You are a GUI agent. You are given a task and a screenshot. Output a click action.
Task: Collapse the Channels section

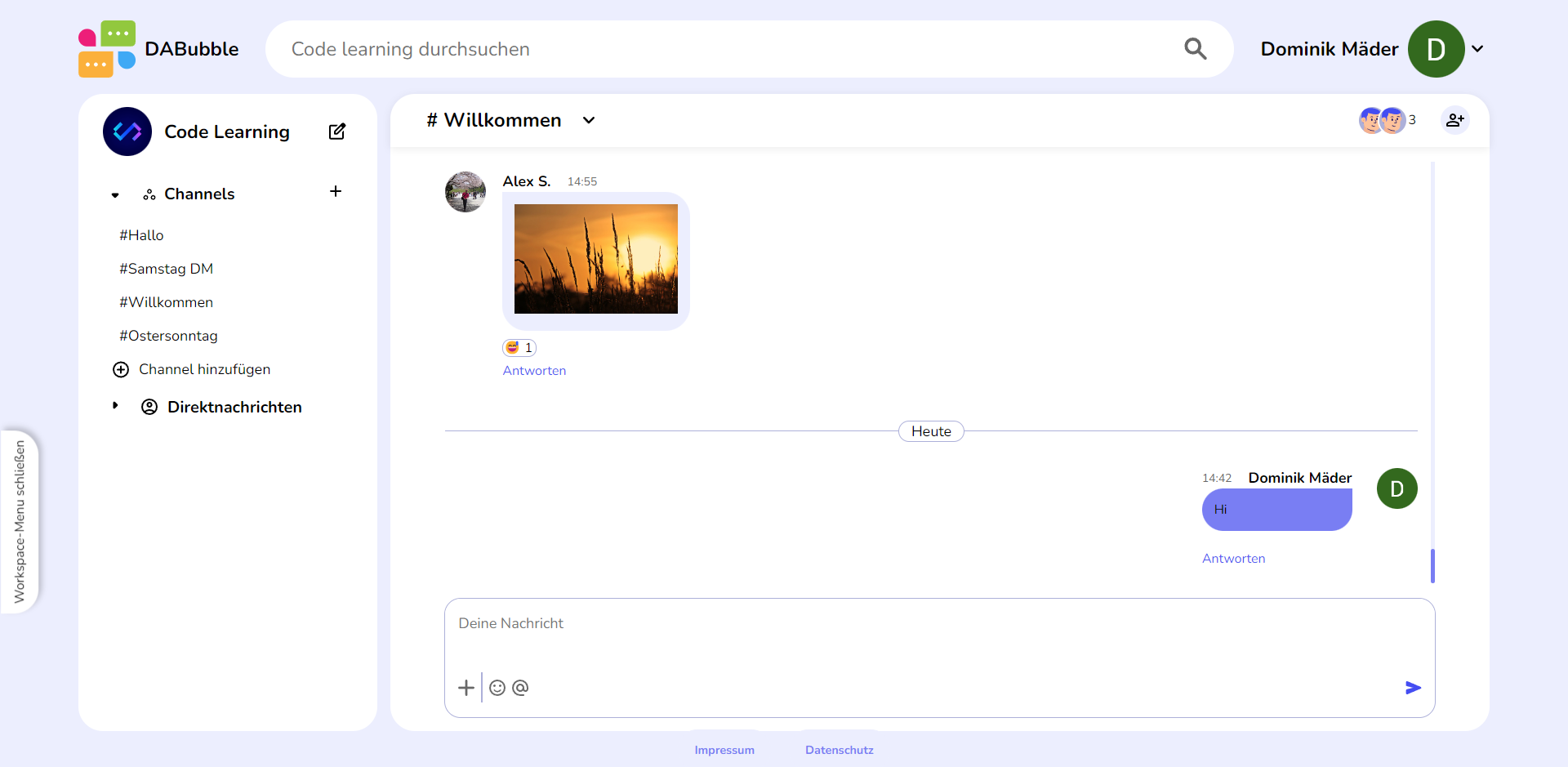[114, 194]
